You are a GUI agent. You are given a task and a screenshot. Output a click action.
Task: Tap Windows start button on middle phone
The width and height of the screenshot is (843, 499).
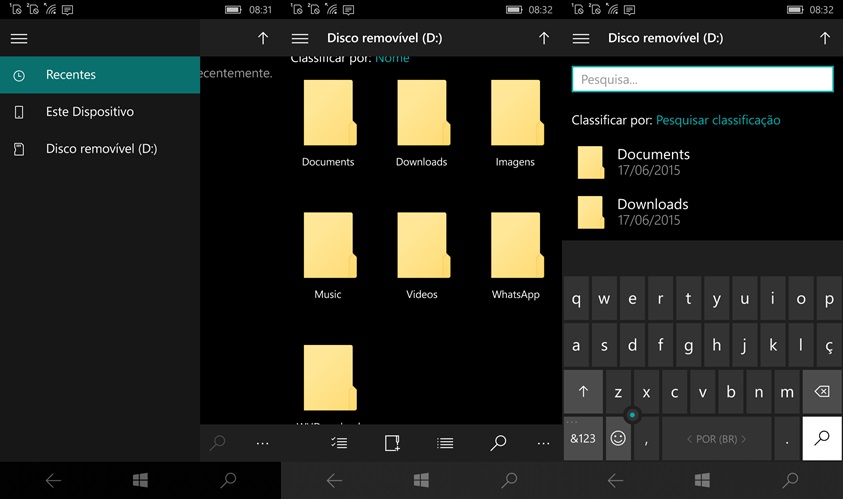click(x=422, y=480)
